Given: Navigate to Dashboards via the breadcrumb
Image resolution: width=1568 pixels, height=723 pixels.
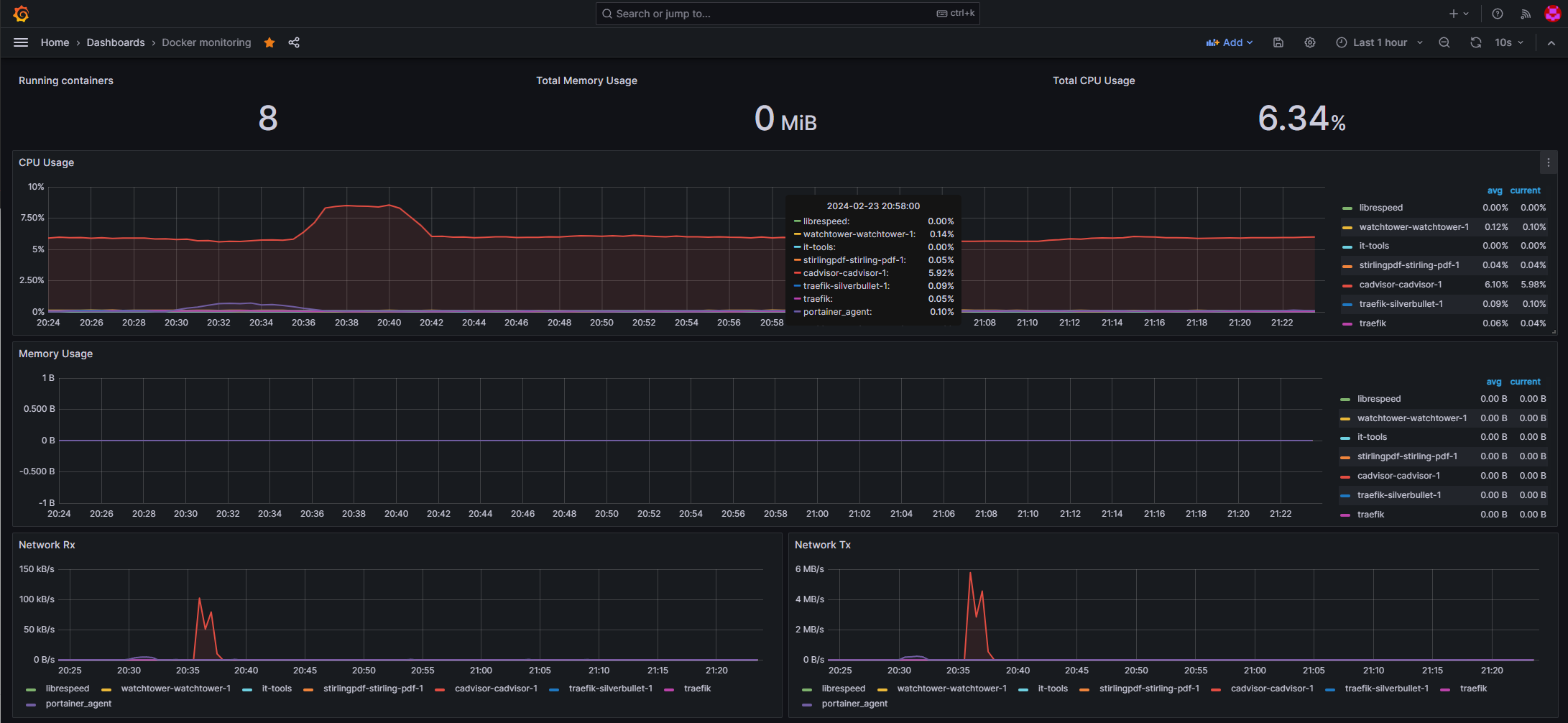Looking at the screenshot, I should (116, 42).
